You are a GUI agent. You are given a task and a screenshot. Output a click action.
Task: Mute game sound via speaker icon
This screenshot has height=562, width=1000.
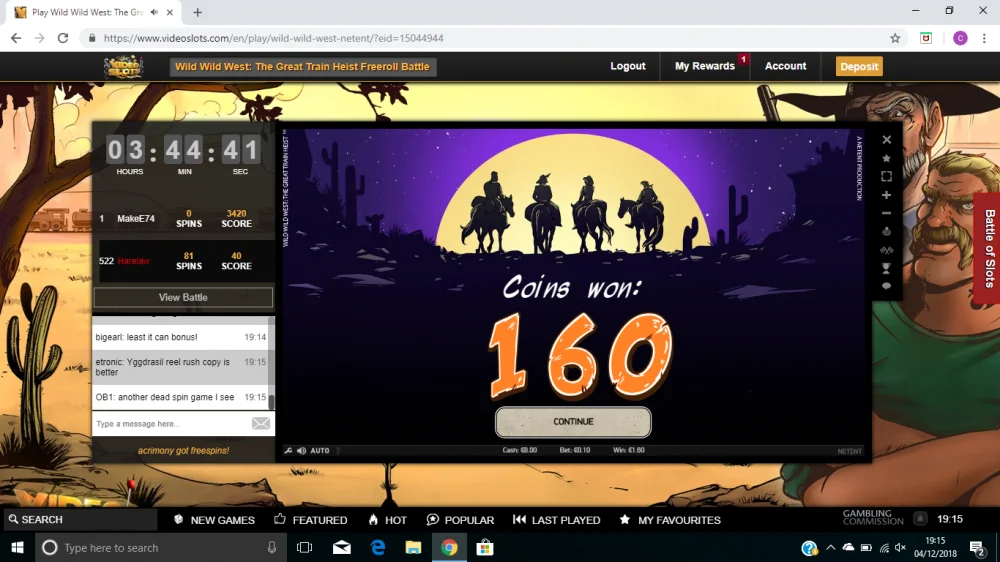click(x=301, y=450)
